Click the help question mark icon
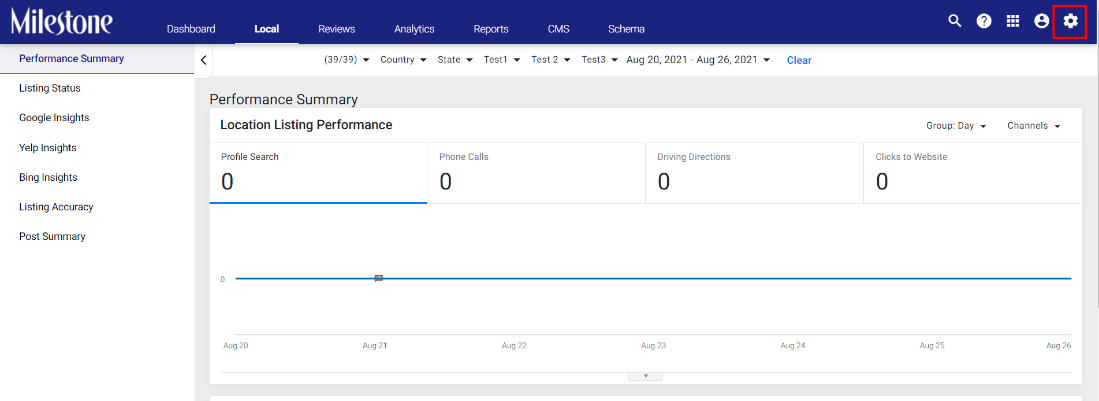This screenshot has width=1099, height=401. [x=984, y=21]
